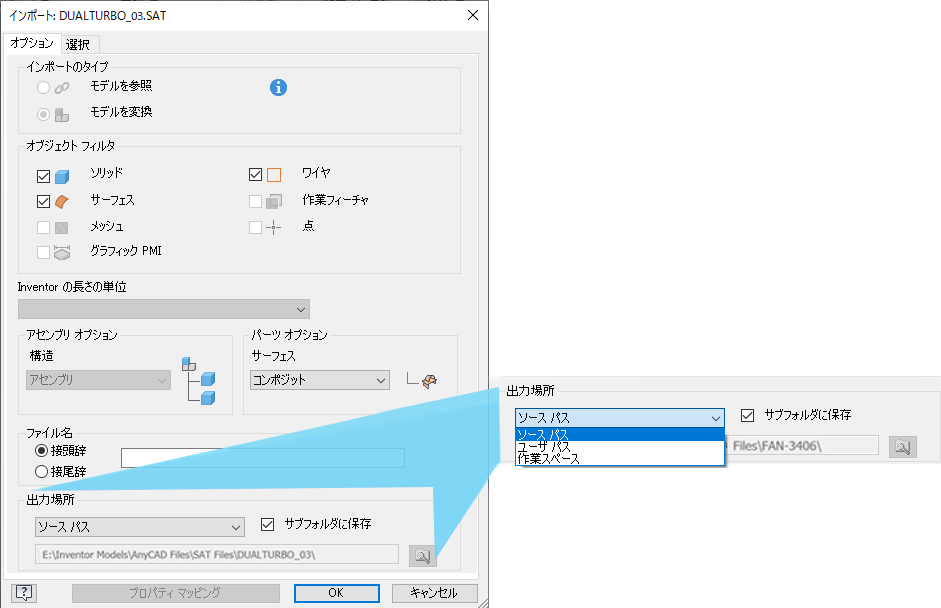Click the point crosshair icon

(274, 227)
